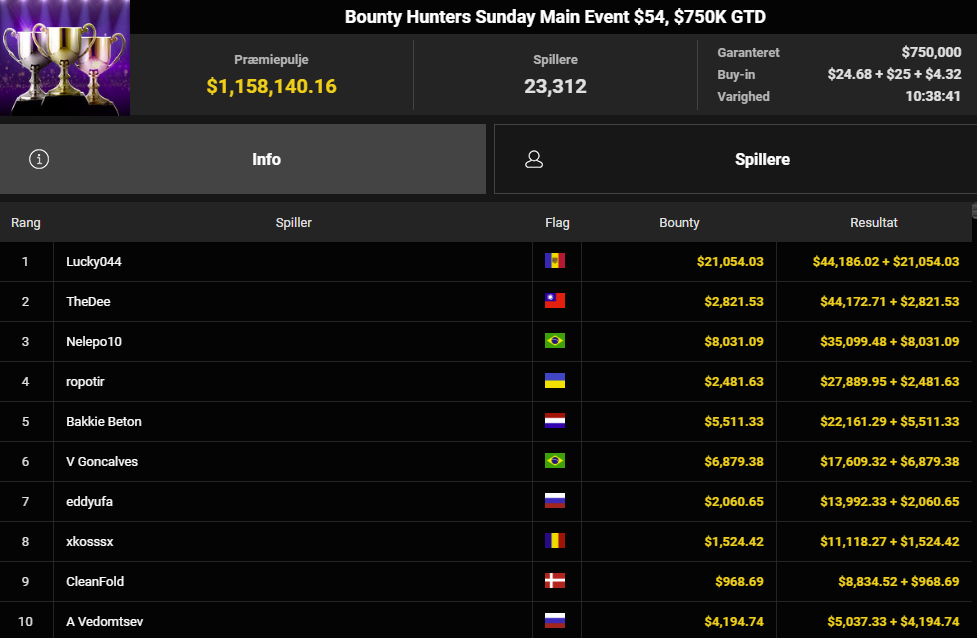Image resolution: width=977 pixels, height=638 pixels.
Task: Click the trophy thumbnail image
Action: (65, 58)
